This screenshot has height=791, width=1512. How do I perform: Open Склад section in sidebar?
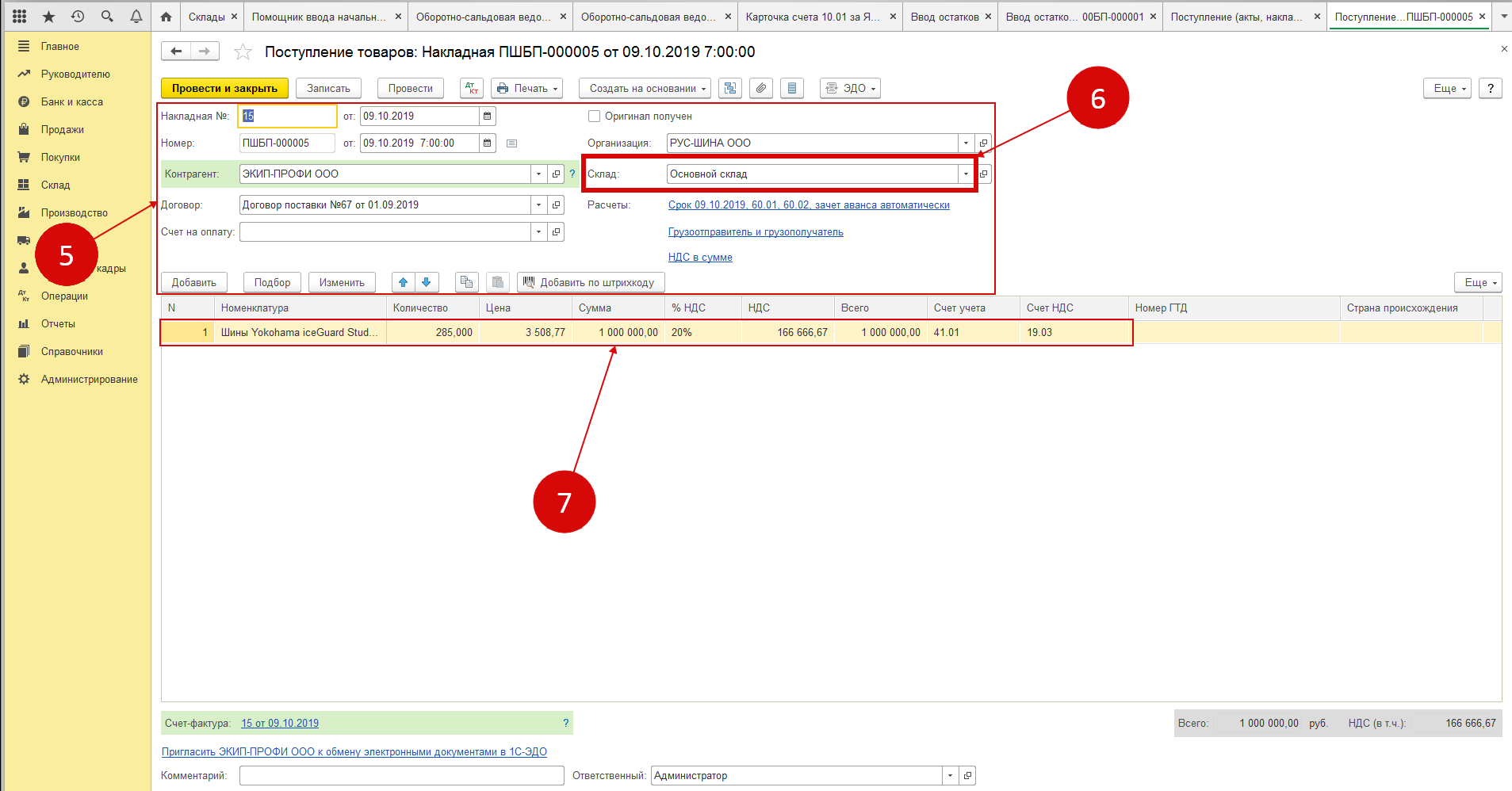point(56,185)
